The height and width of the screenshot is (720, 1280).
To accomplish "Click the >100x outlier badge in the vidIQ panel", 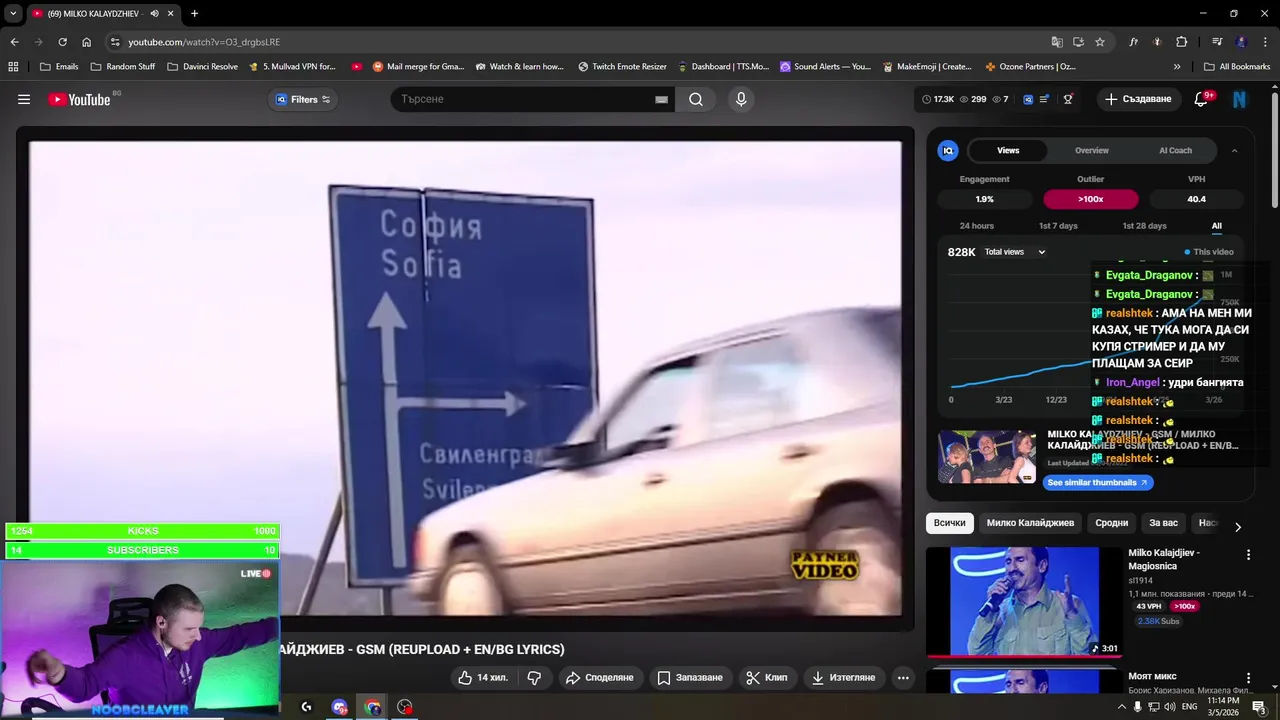I will 1091,199.
